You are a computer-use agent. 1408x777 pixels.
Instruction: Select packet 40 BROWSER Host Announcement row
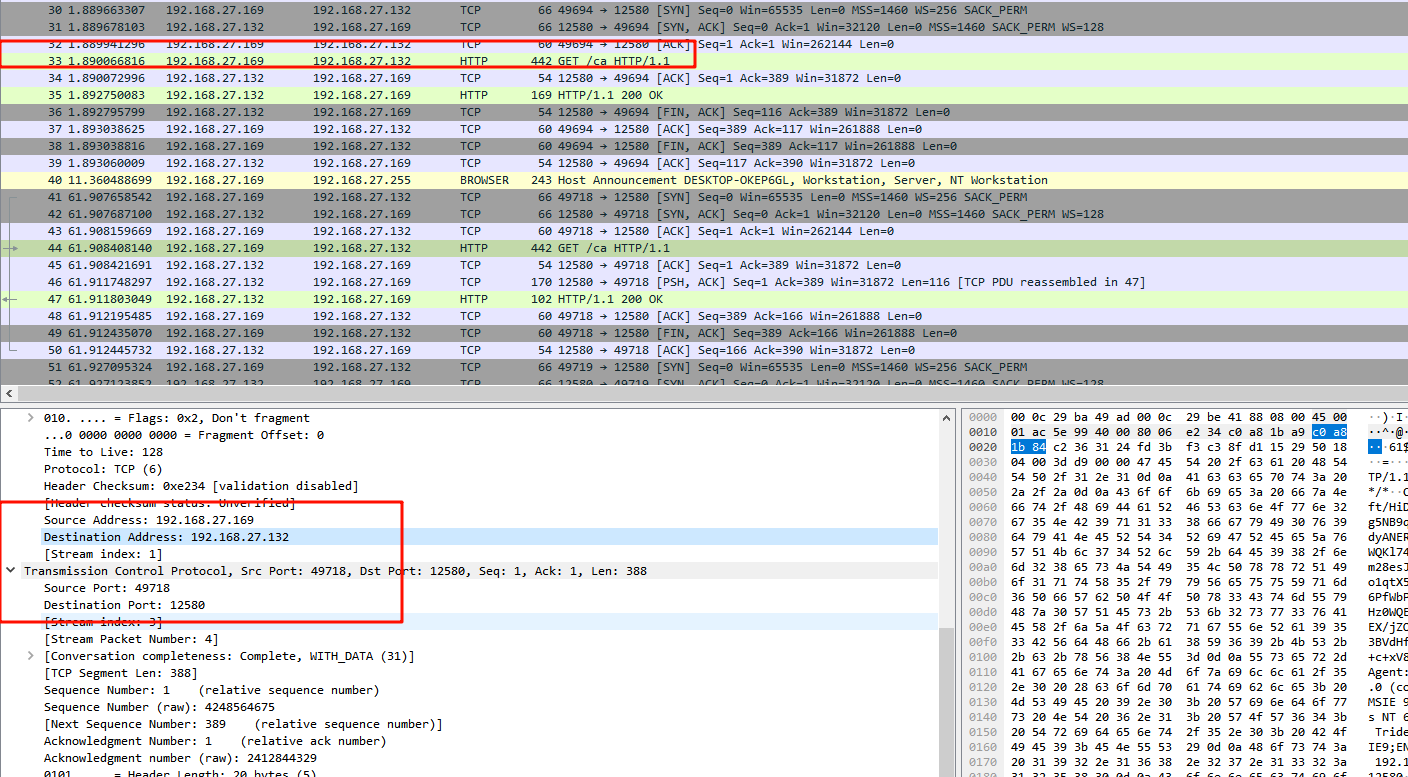704,180
